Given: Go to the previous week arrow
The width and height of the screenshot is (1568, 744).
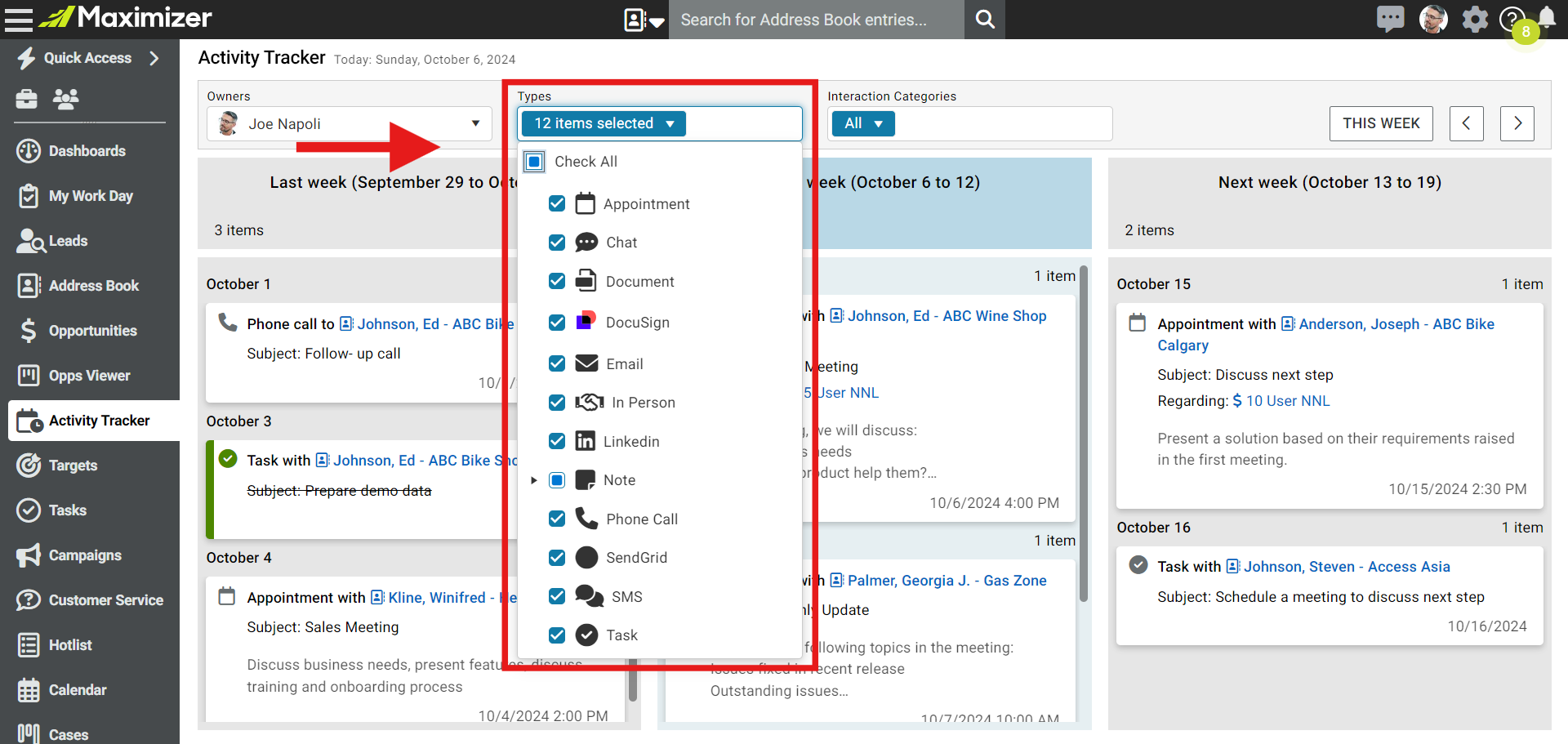Looking at the screenshot, I should (x=1467, y=123).
